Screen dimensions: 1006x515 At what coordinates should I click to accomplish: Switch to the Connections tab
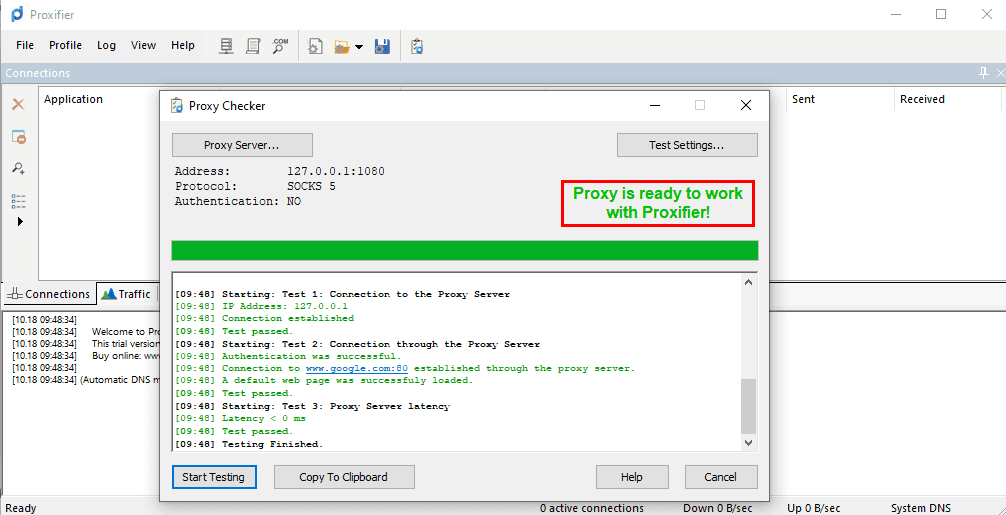[x=49, y=294]
